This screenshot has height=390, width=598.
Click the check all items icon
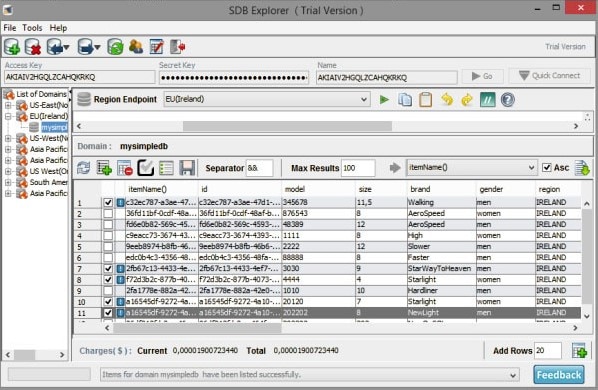click(145, 168)
